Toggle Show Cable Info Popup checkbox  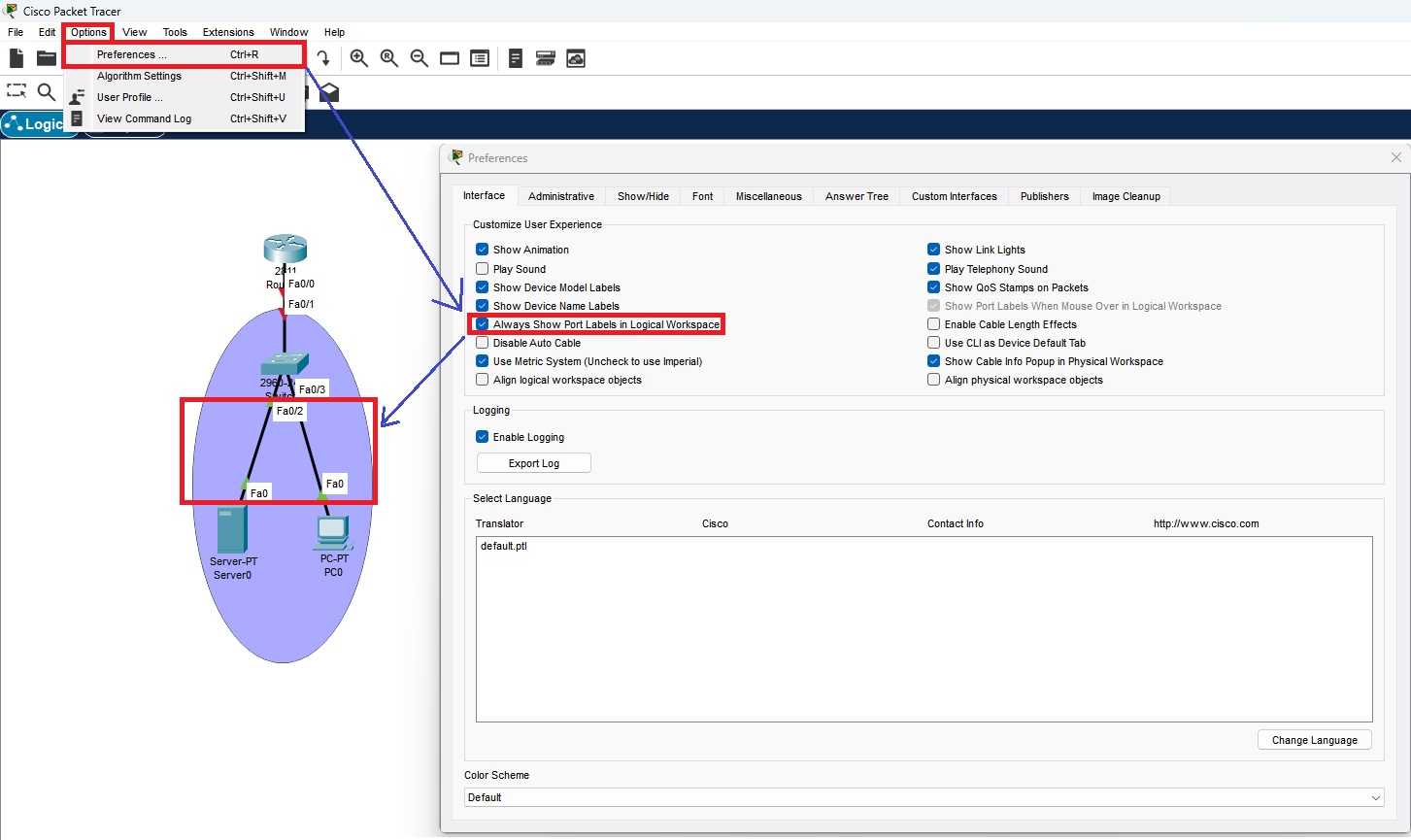tap(934, 361)
